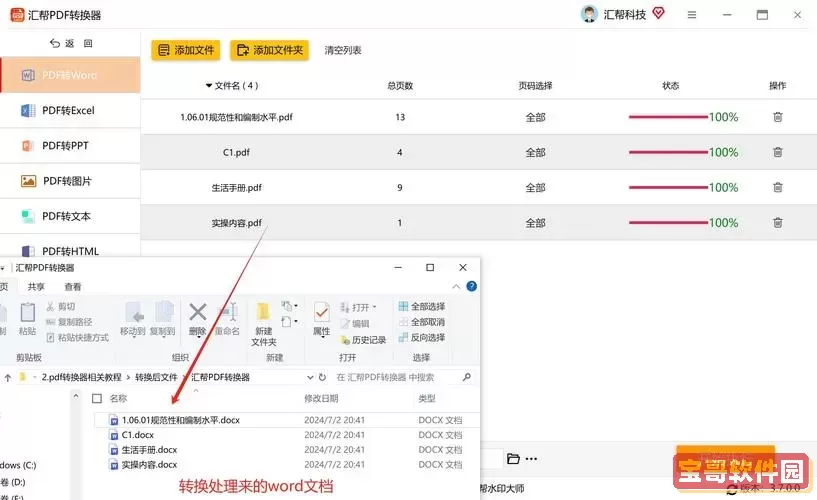Select PDF转文本 in the sidebar
The width and height of the screenshot is (817, 500).
click(70, 216)
